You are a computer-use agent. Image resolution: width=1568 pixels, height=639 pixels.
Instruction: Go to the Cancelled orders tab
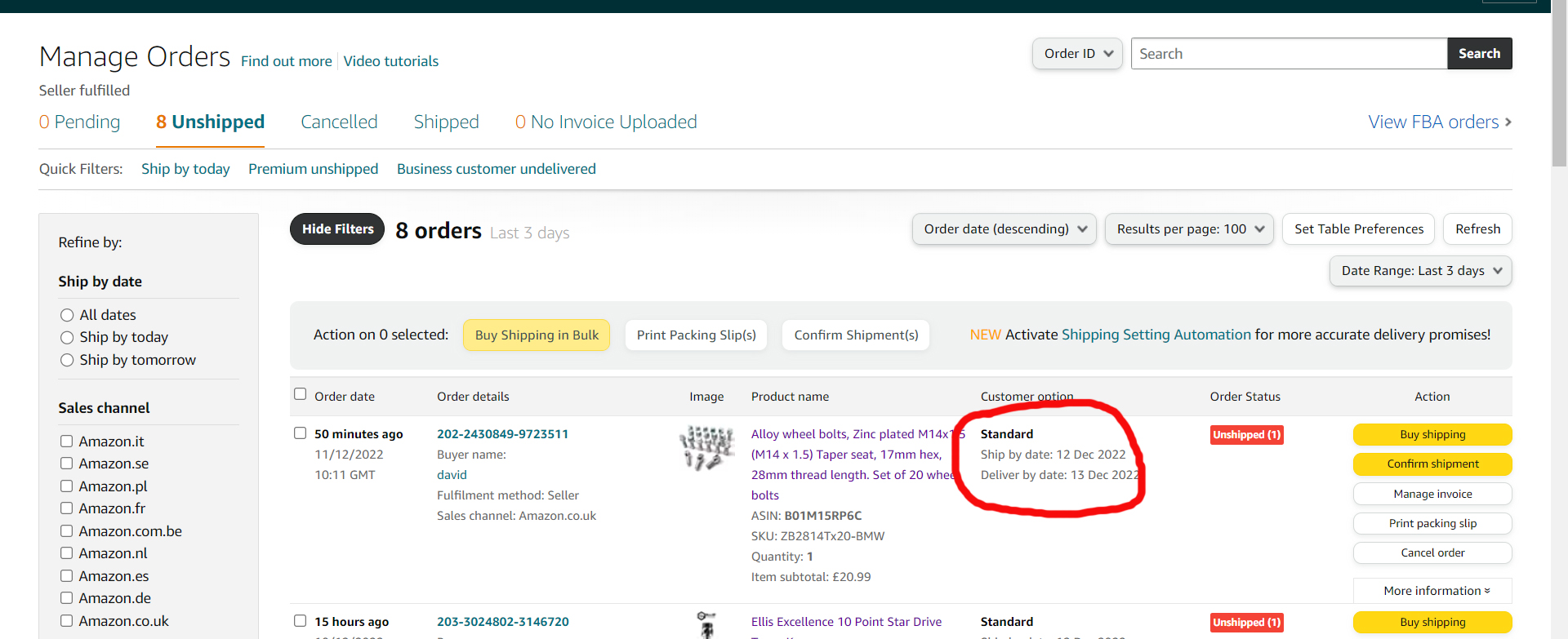(x=339, y=122)
